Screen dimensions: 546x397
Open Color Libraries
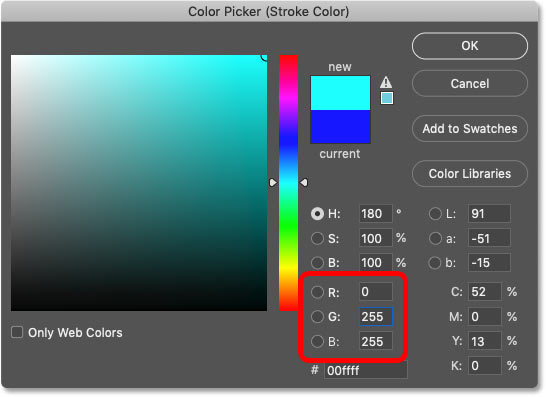[x=469, y=173]
